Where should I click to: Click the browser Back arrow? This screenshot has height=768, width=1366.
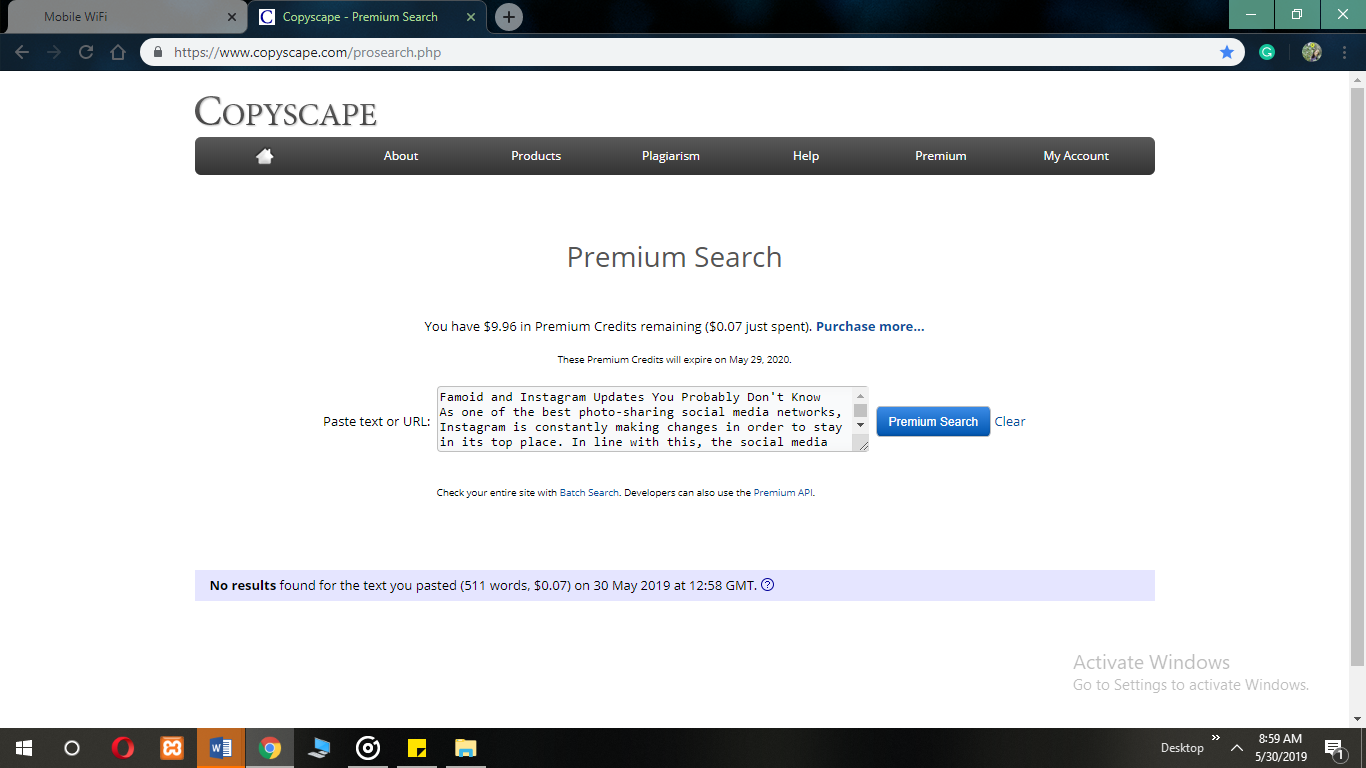point(22,52)
